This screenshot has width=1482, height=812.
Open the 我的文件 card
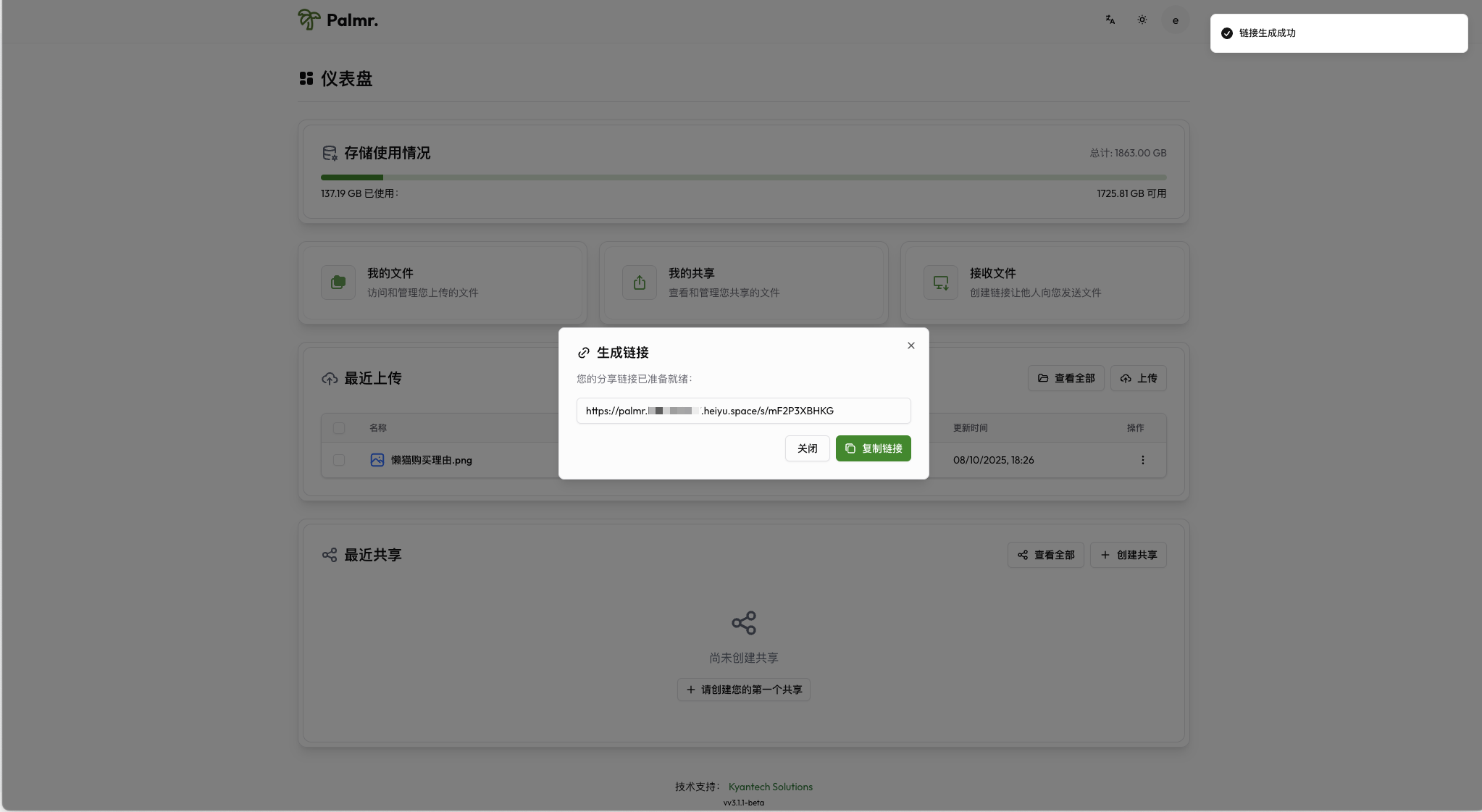pos(443,282)
